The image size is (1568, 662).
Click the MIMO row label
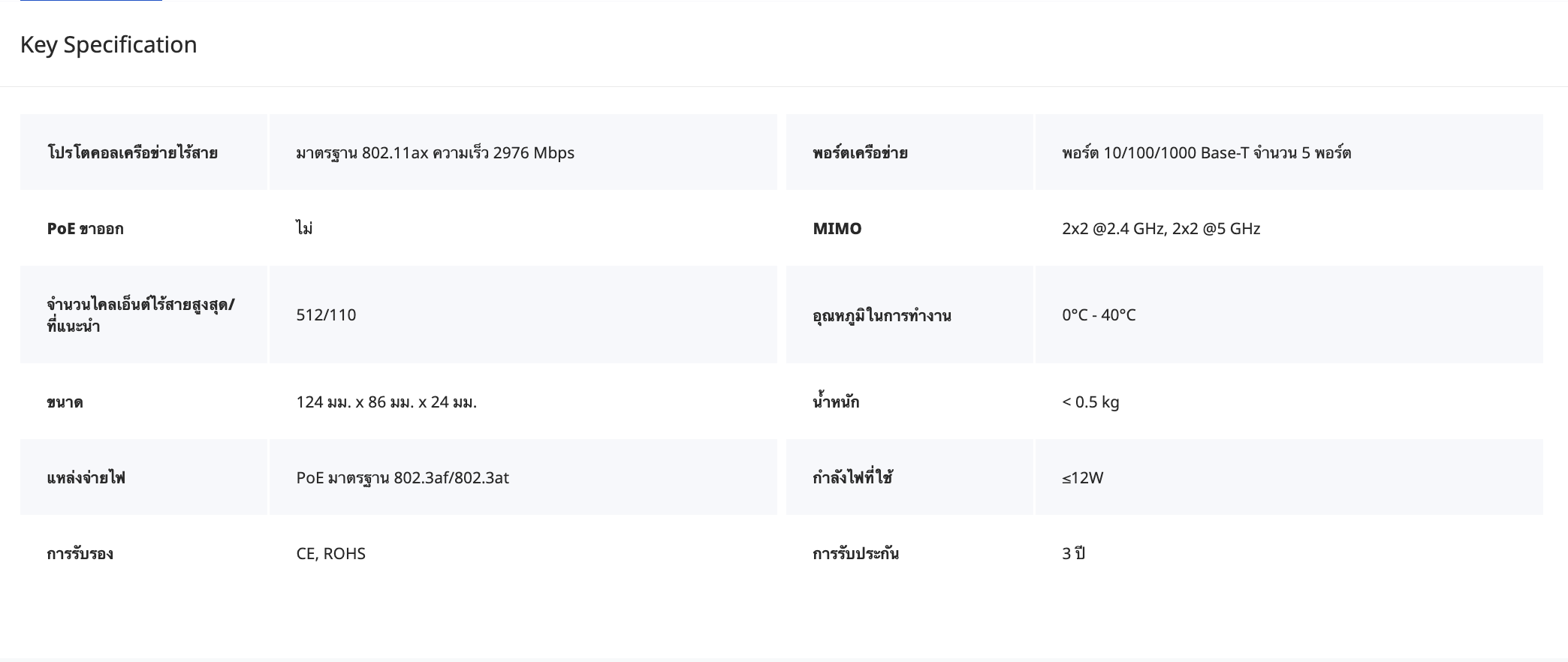tap(837, 229)
